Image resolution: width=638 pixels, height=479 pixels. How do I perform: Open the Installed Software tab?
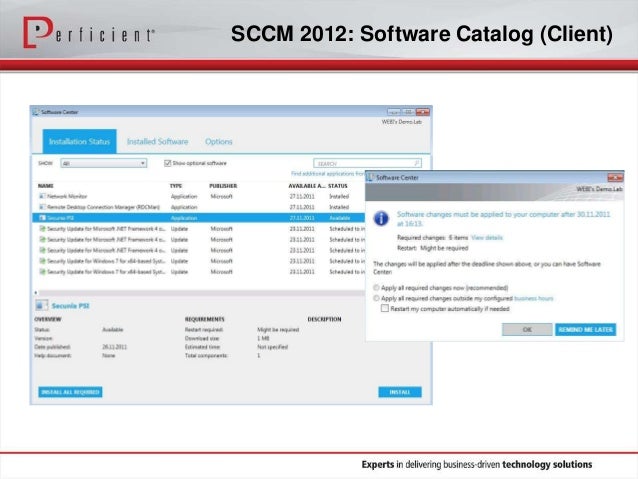click(157, 142)
